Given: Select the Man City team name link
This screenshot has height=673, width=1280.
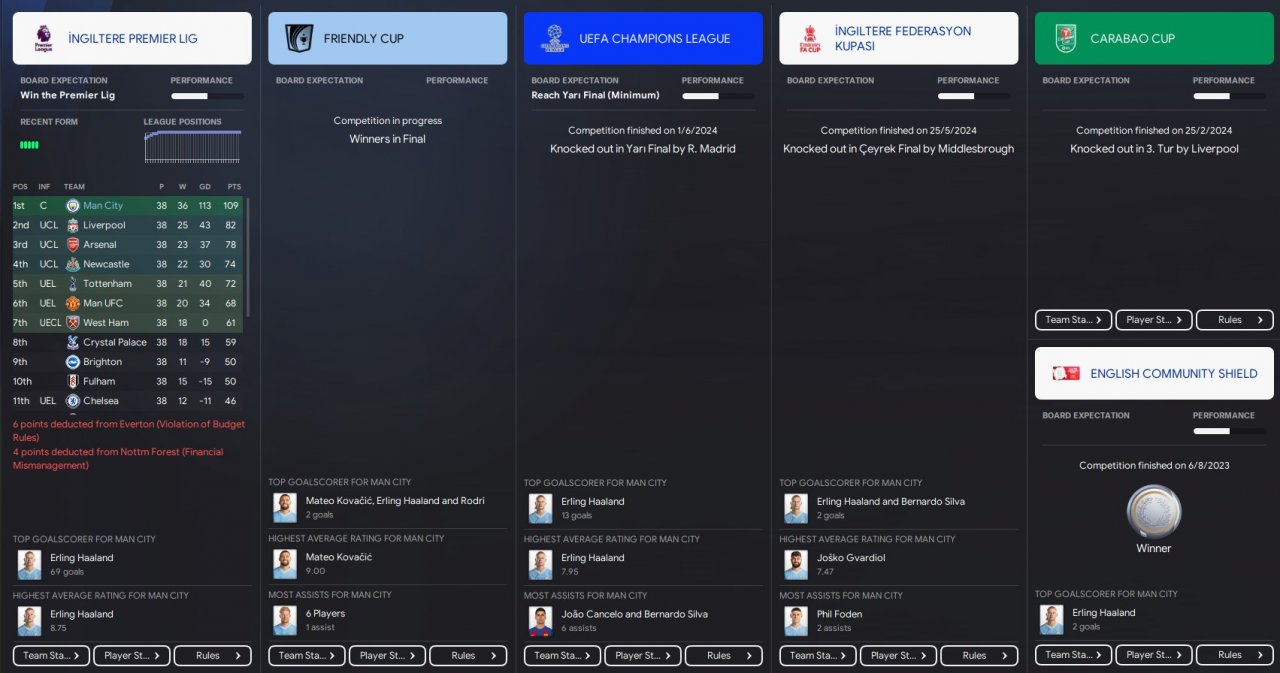Looking at the screenshot, I should 103,205.
